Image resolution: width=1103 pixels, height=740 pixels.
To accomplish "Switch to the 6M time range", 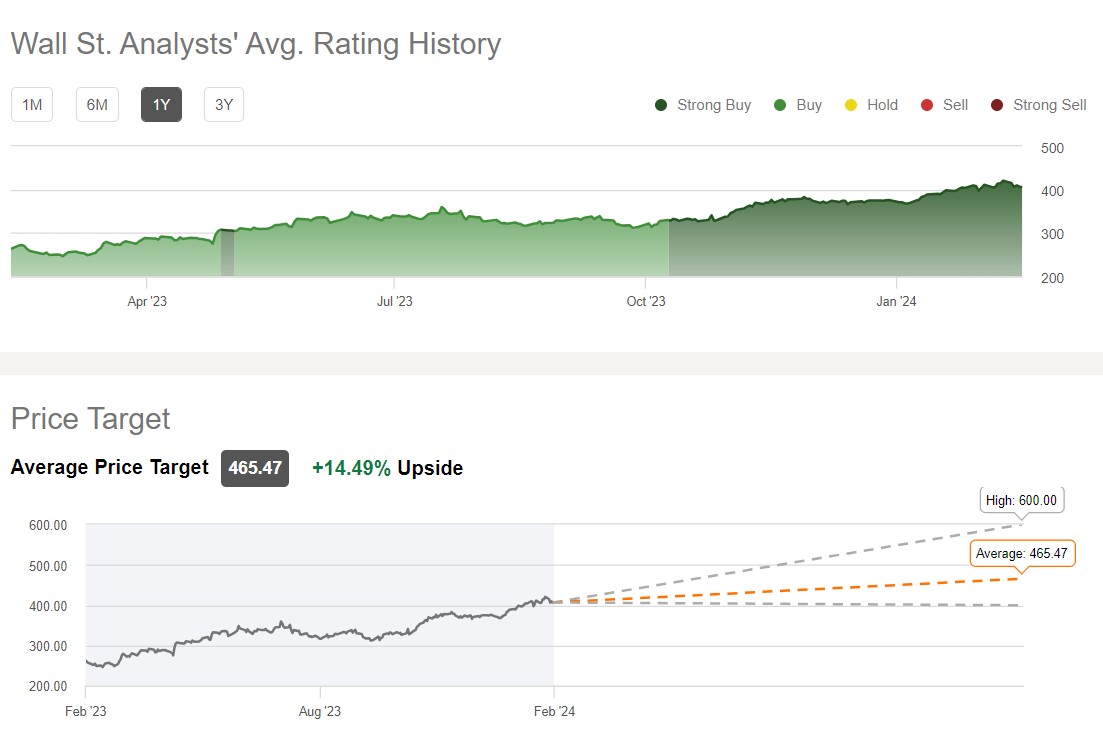I will pyautogui.click(x=97, y=105).
